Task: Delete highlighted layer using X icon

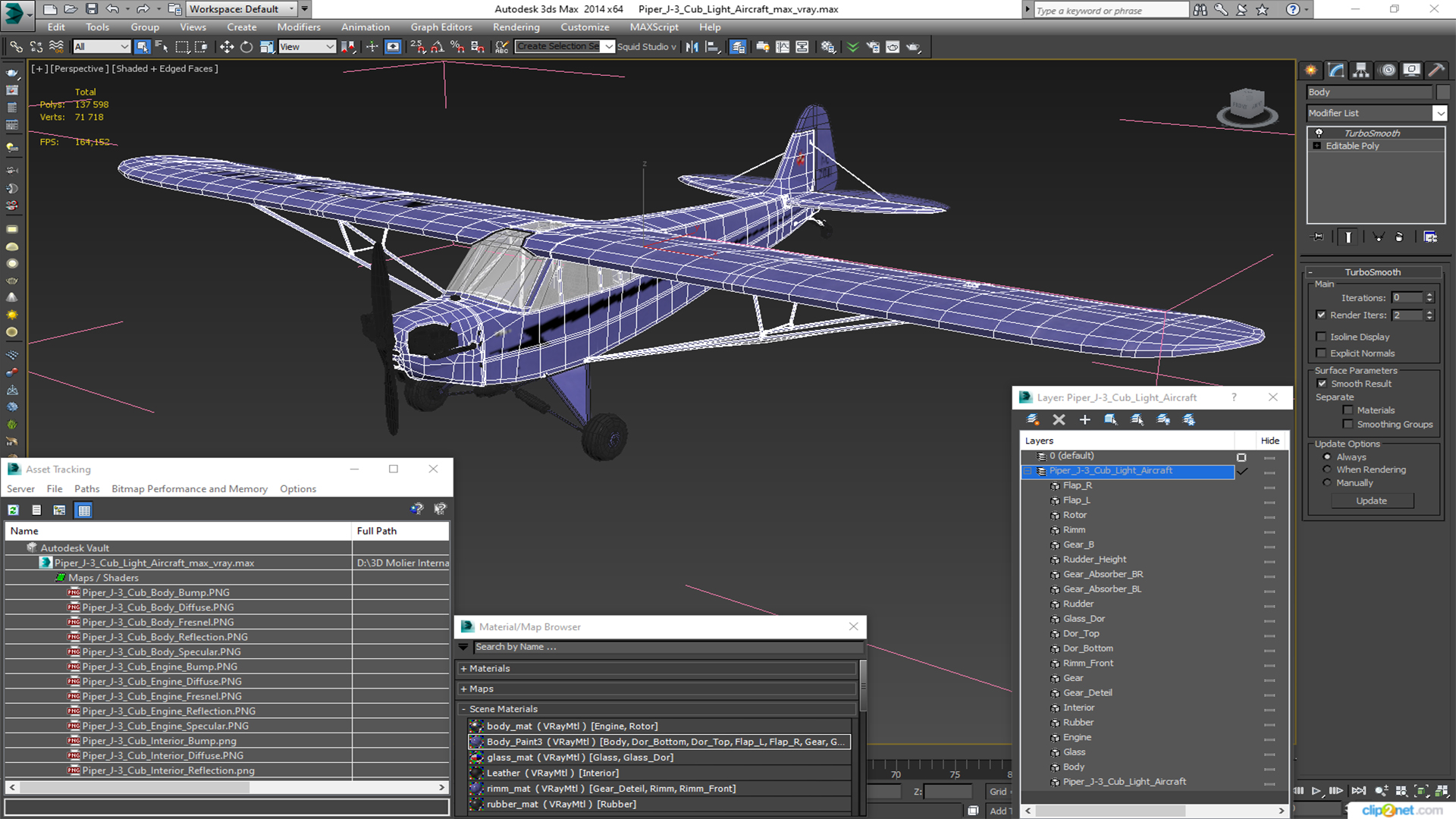Action: click(1059, 419)
